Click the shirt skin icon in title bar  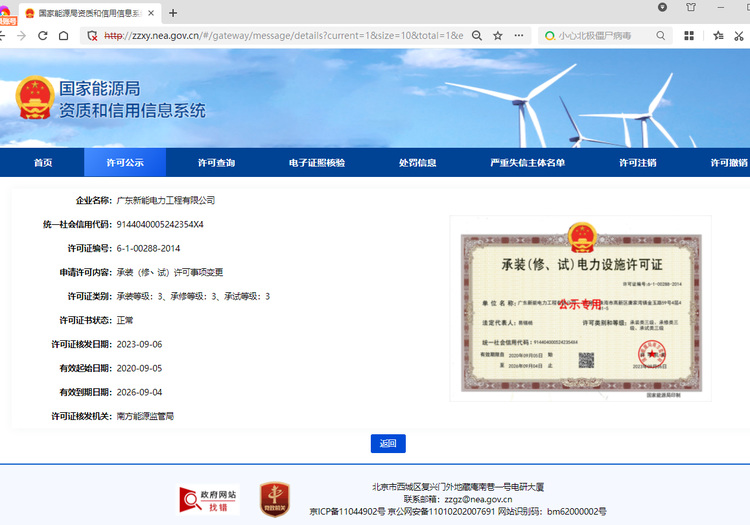coord(691,7)
